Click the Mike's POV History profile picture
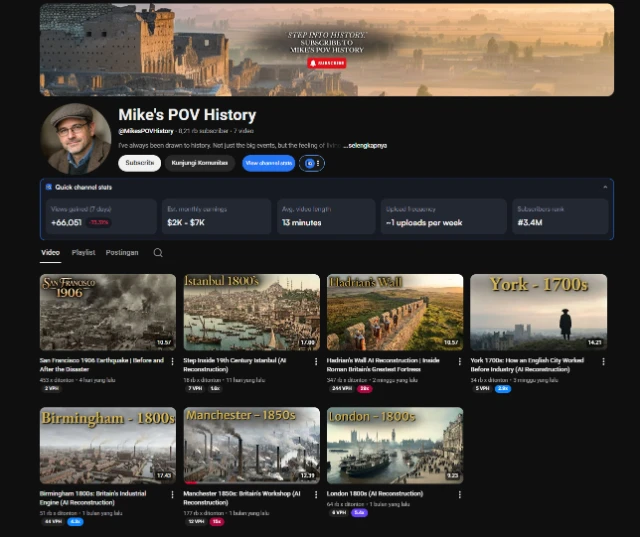 pyautogui.click(x=76, y=138)
